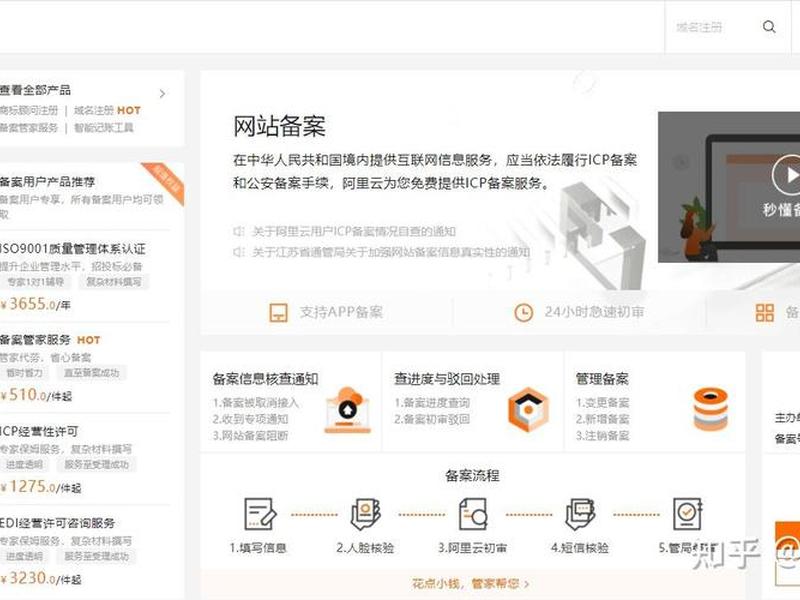800x600 pixels.
Task: Open 备案用户产品推荐 heading
Action: (47, 182)
